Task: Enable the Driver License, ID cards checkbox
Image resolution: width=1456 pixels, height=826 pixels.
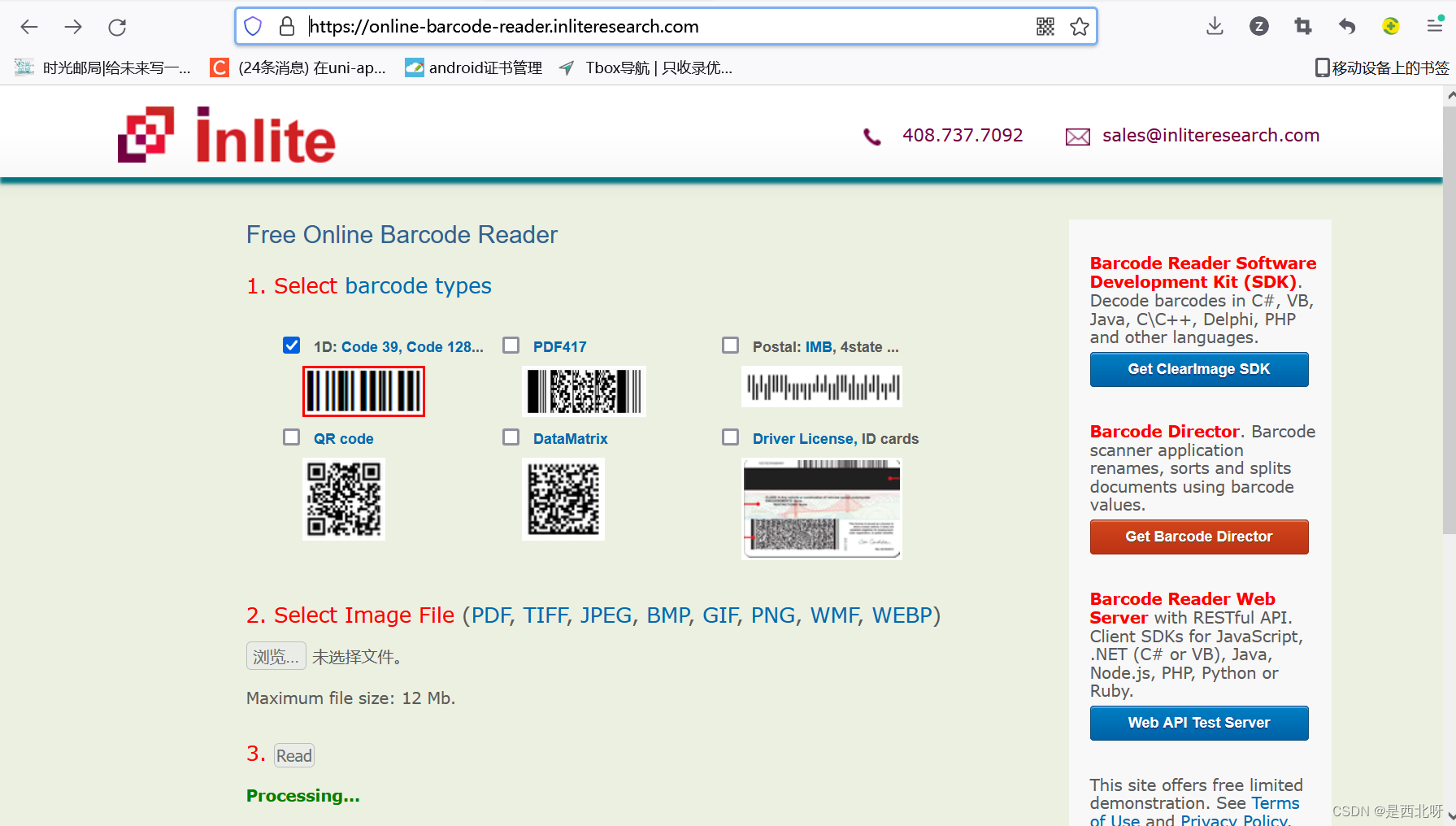Action: tap(731, 437)
